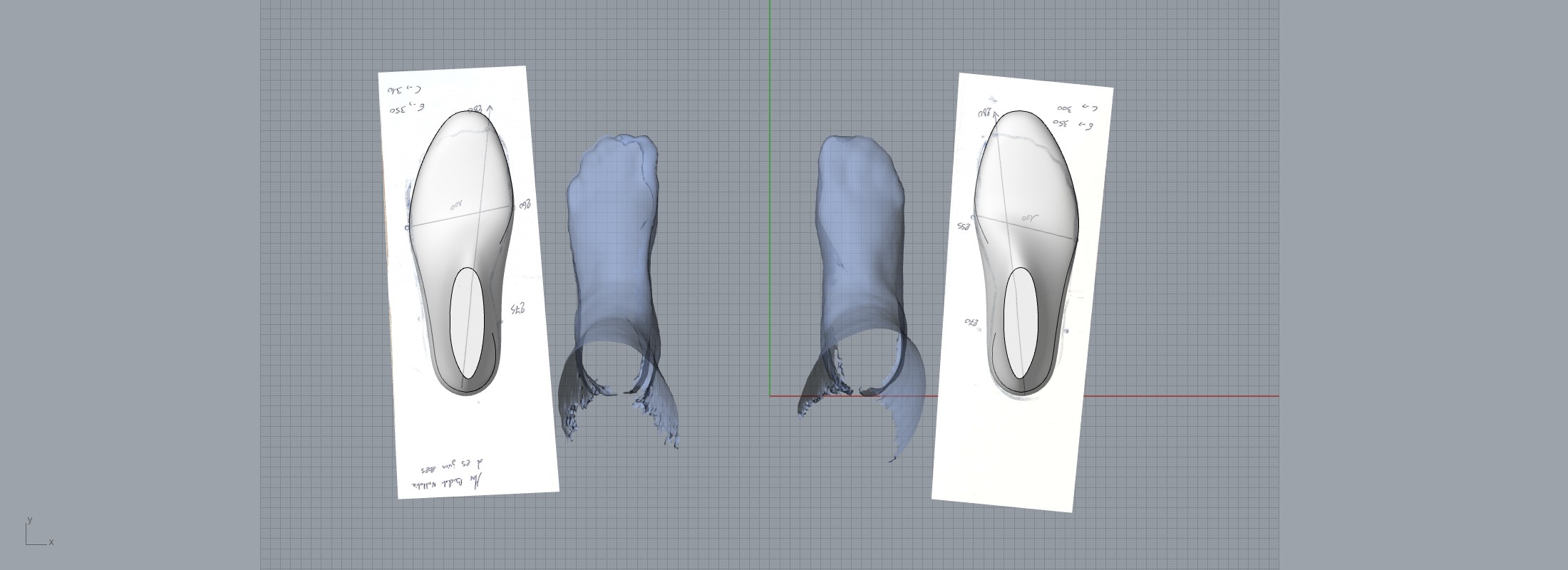Click the 255 measurement on right sheet

coord(964,227)
